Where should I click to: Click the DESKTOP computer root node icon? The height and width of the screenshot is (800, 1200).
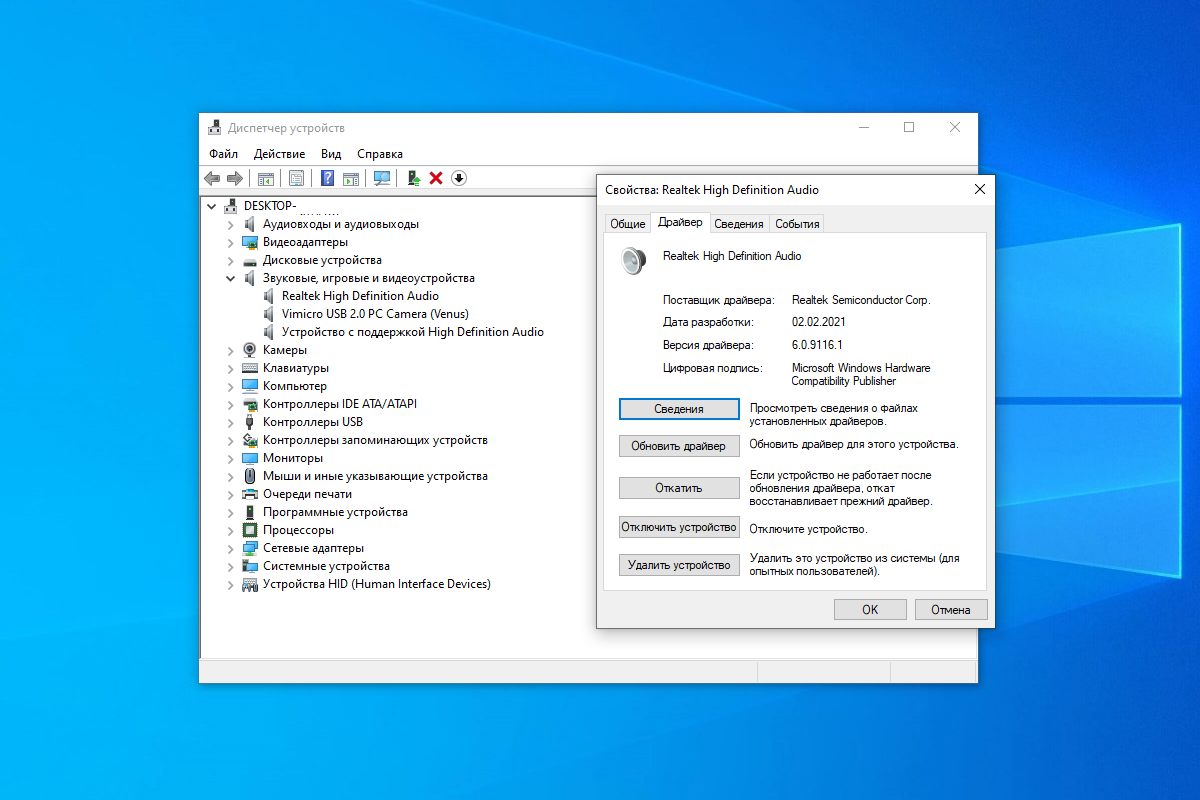point(231,206)
